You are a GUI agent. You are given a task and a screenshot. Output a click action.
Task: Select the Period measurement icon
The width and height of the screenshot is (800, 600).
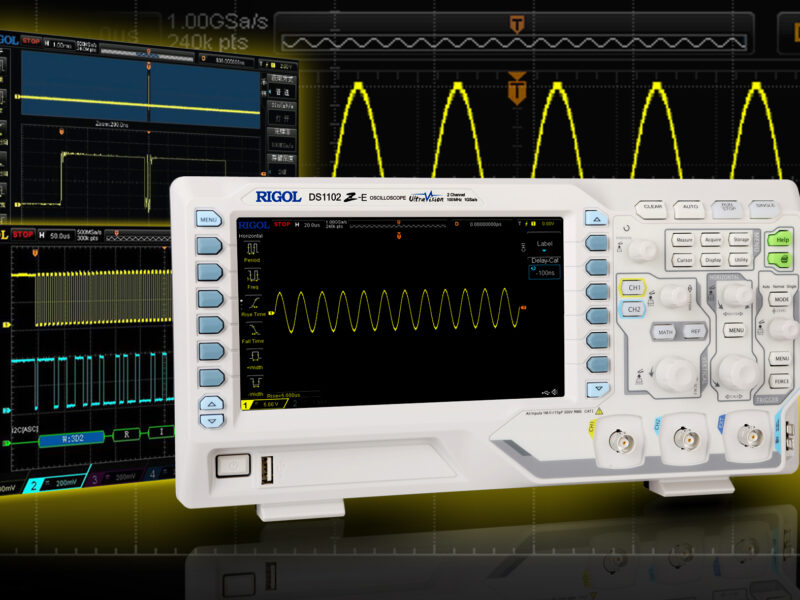pos(251,250)
